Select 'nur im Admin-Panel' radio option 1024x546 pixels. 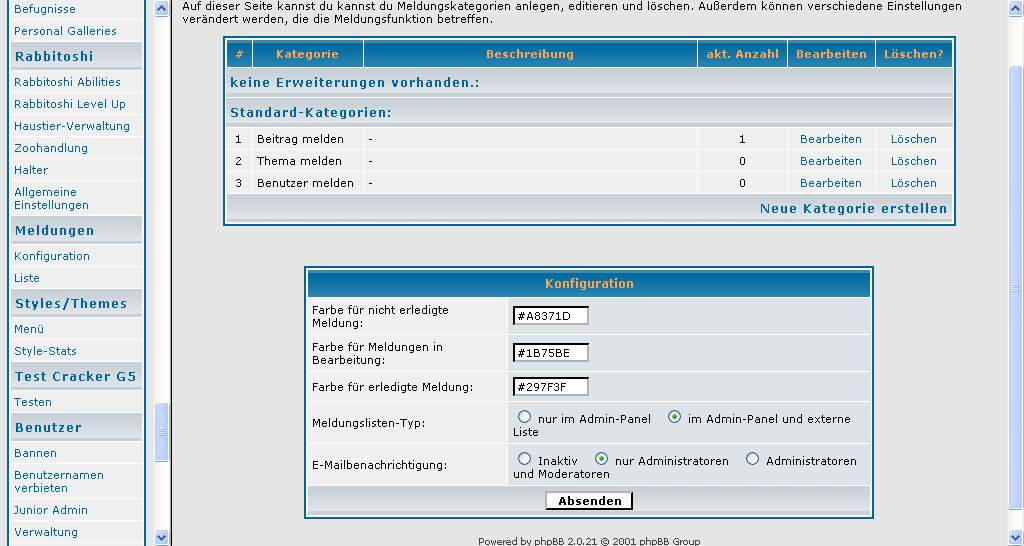(x=524, y=417)
